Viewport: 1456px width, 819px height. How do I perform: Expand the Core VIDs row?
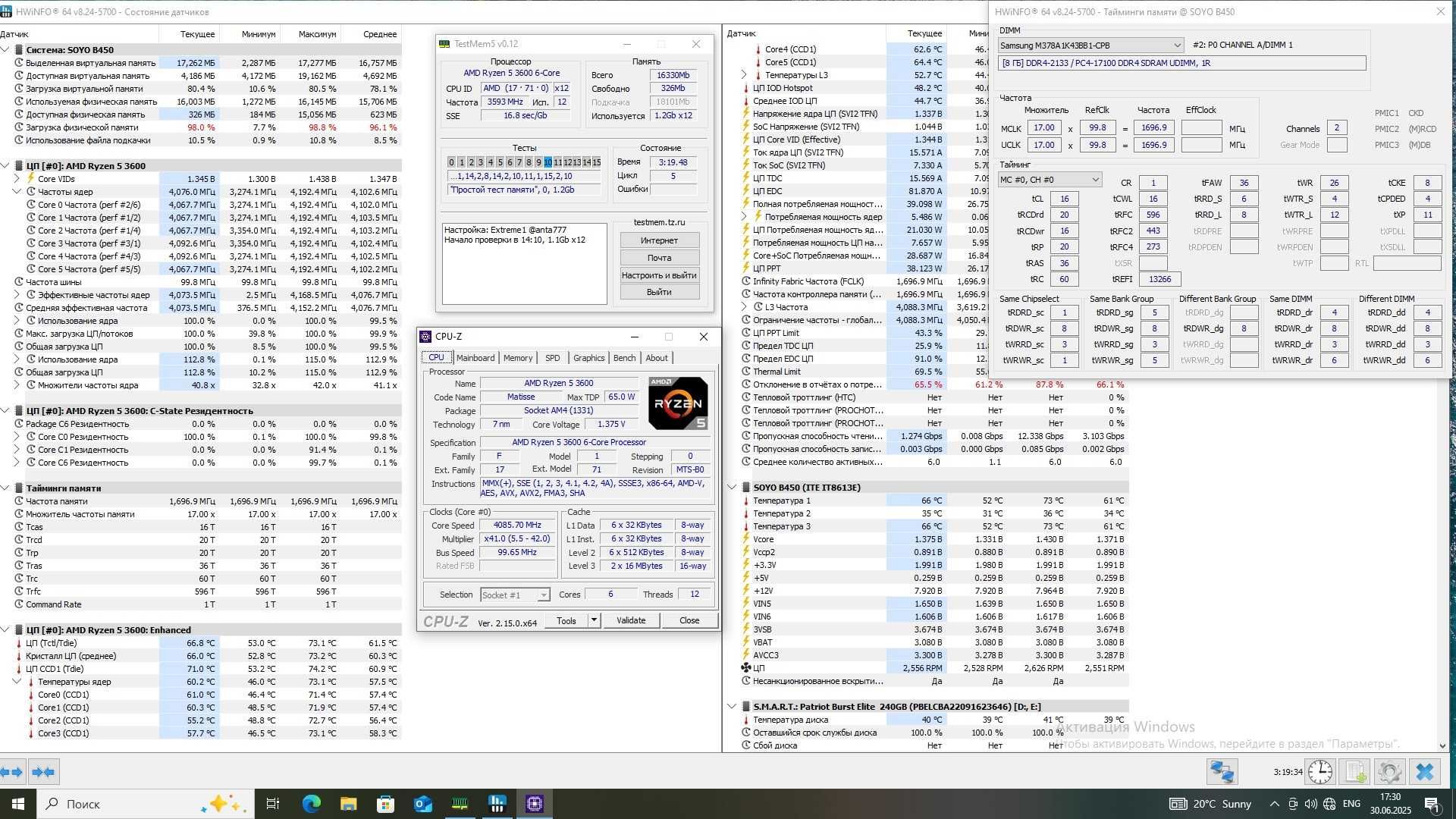pos(17,179)
